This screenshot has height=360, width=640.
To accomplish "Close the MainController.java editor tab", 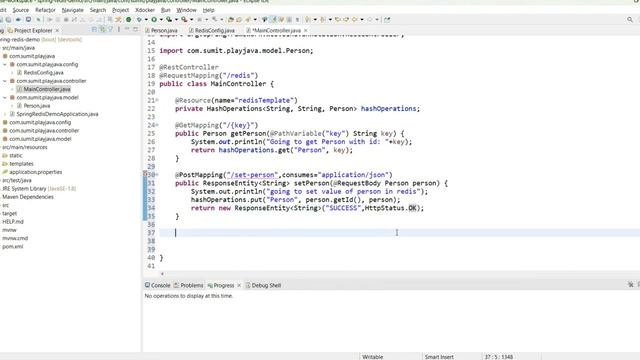I will (306, 30).
